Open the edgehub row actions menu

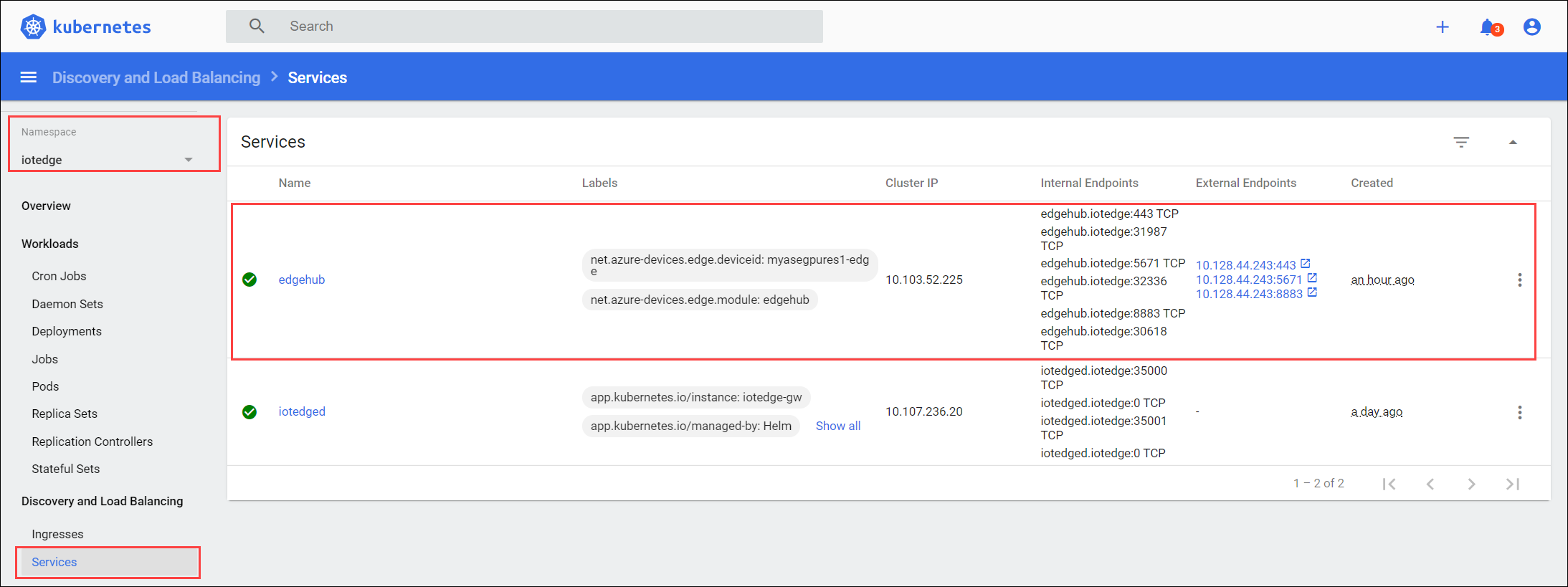click(x=1519, y=280)
